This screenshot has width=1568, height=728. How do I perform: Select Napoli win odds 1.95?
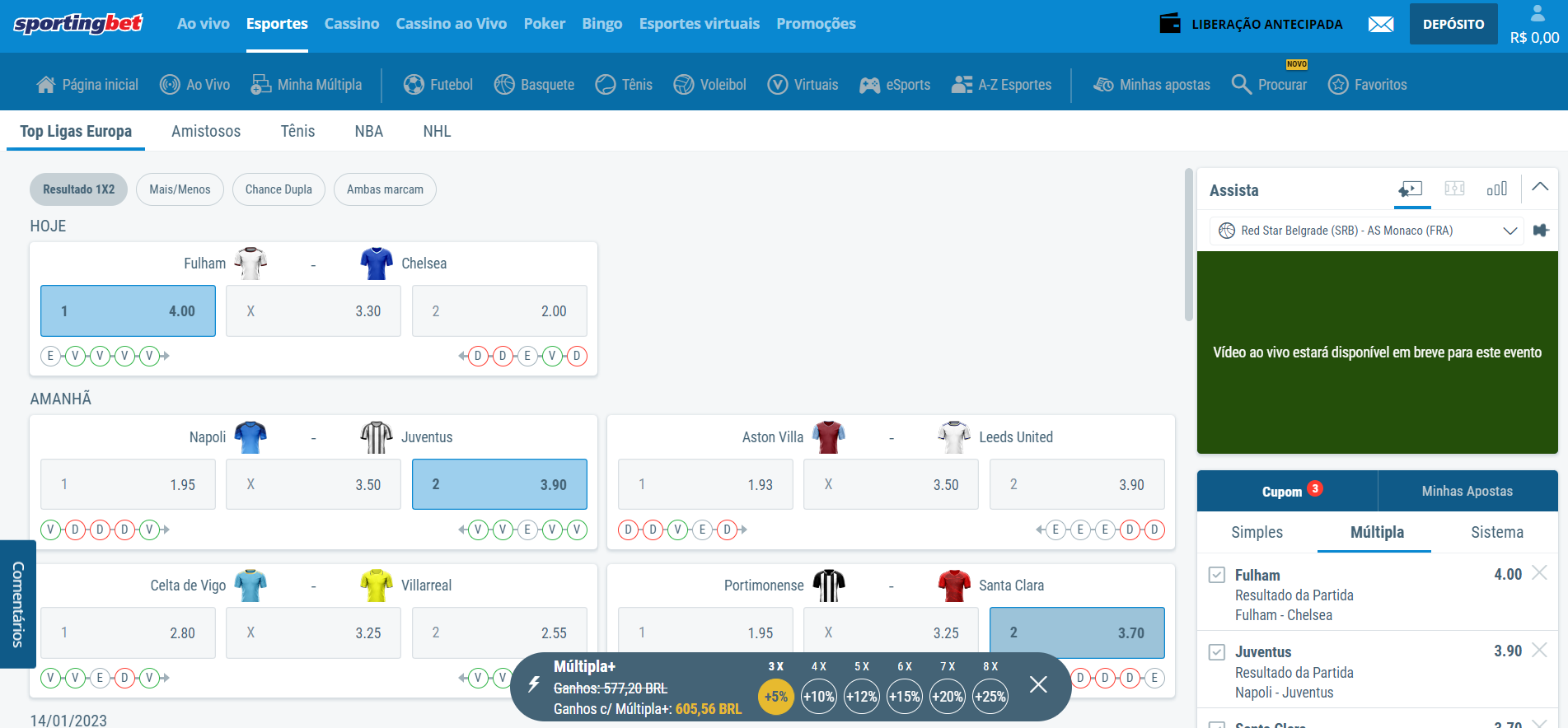[128, 484]
